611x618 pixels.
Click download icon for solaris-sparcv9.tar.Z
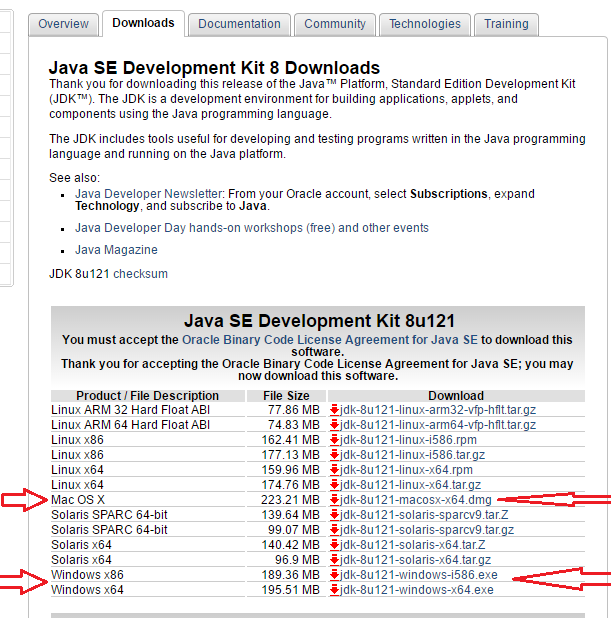[335, 515]
